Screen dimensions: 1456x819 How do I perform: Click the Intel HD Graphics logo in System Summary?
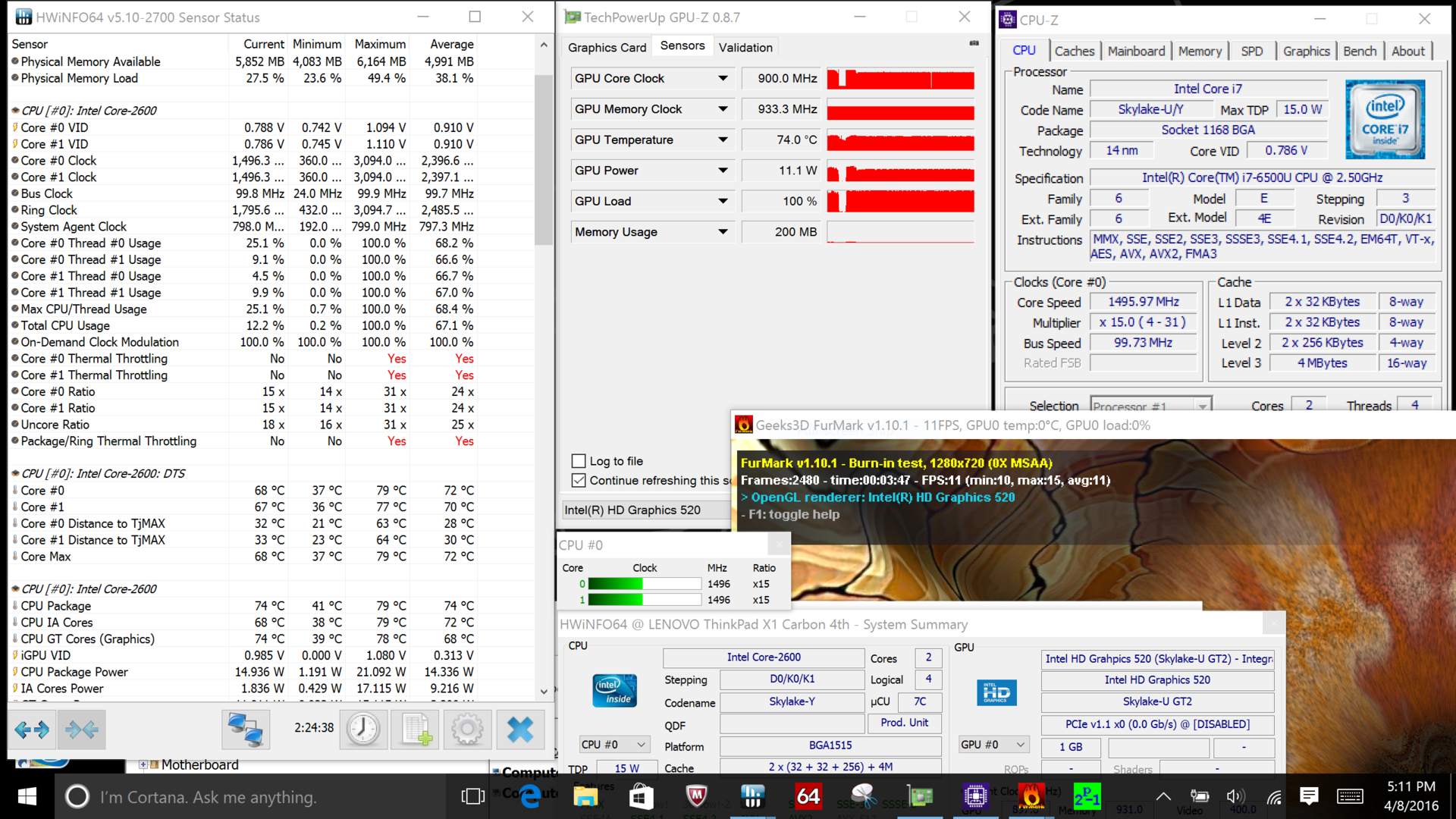click(996, 692)
